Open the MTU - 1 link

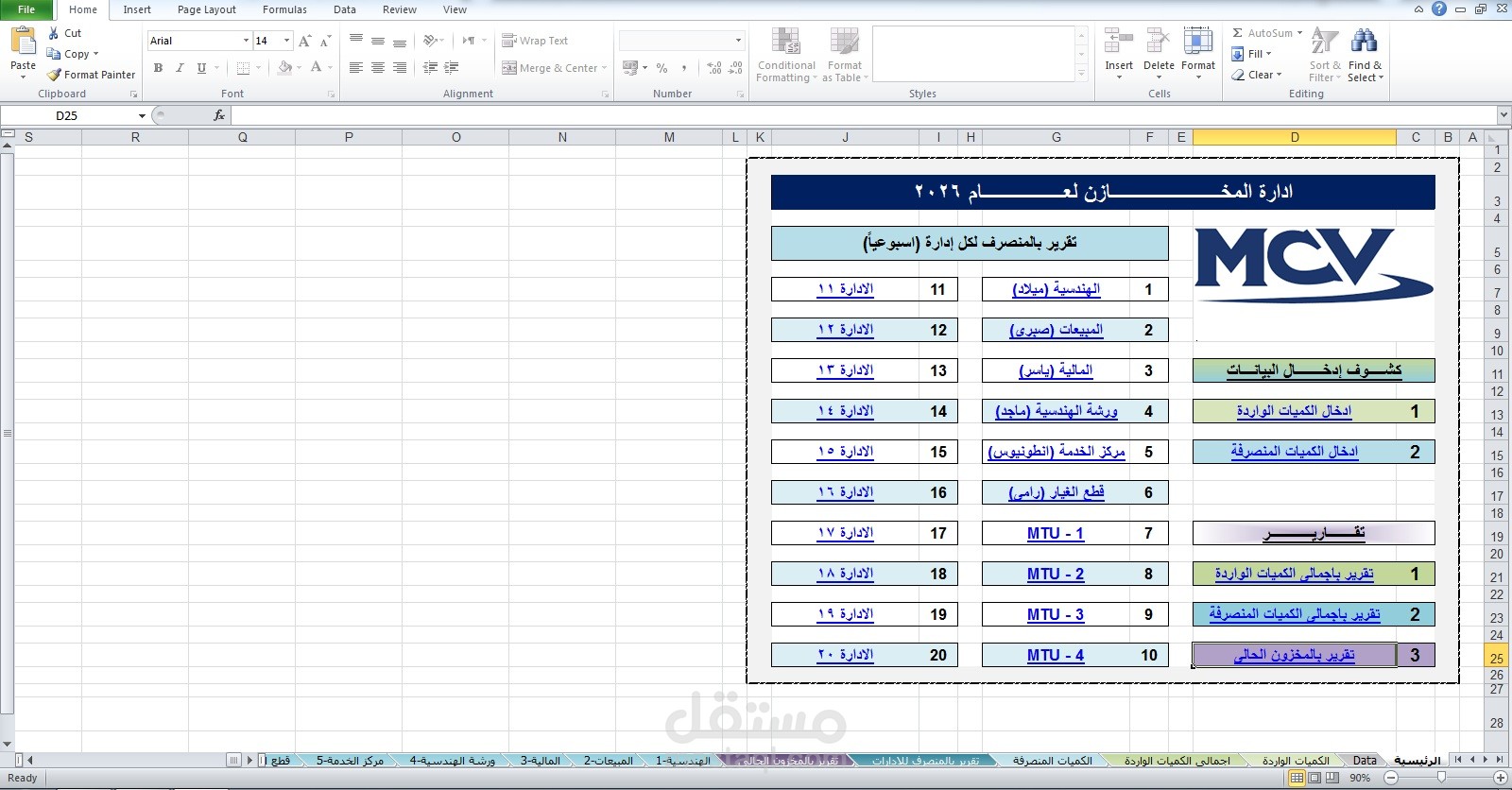point(1056,533)
